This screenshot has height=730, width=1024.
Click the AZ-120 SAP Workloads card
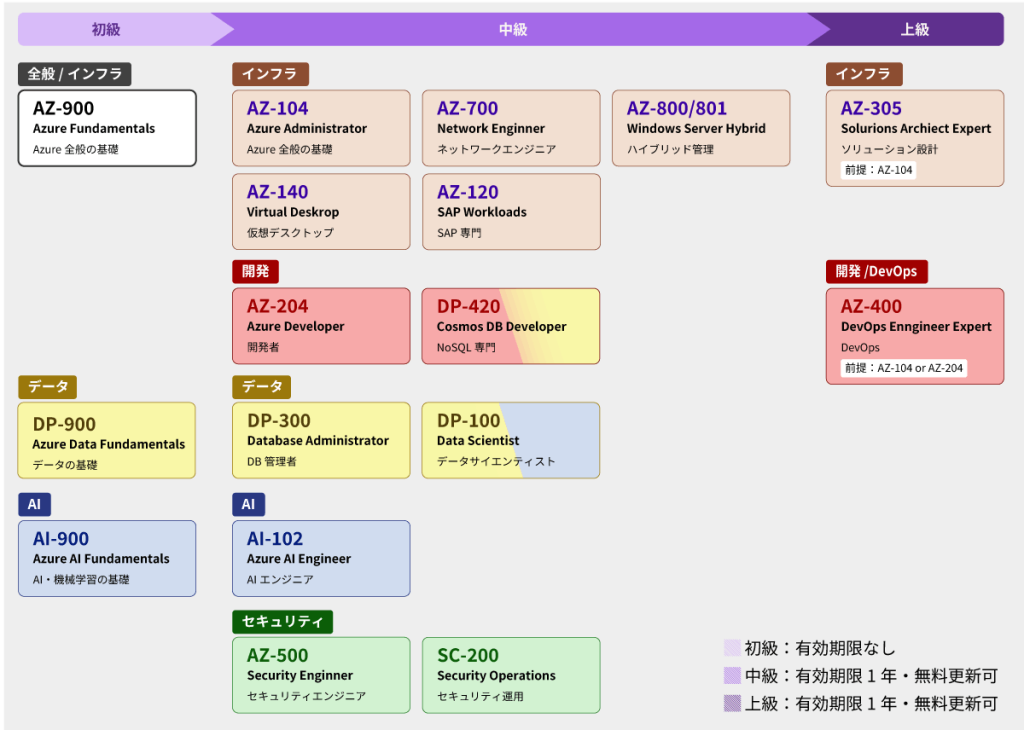(x=511, y=211)
